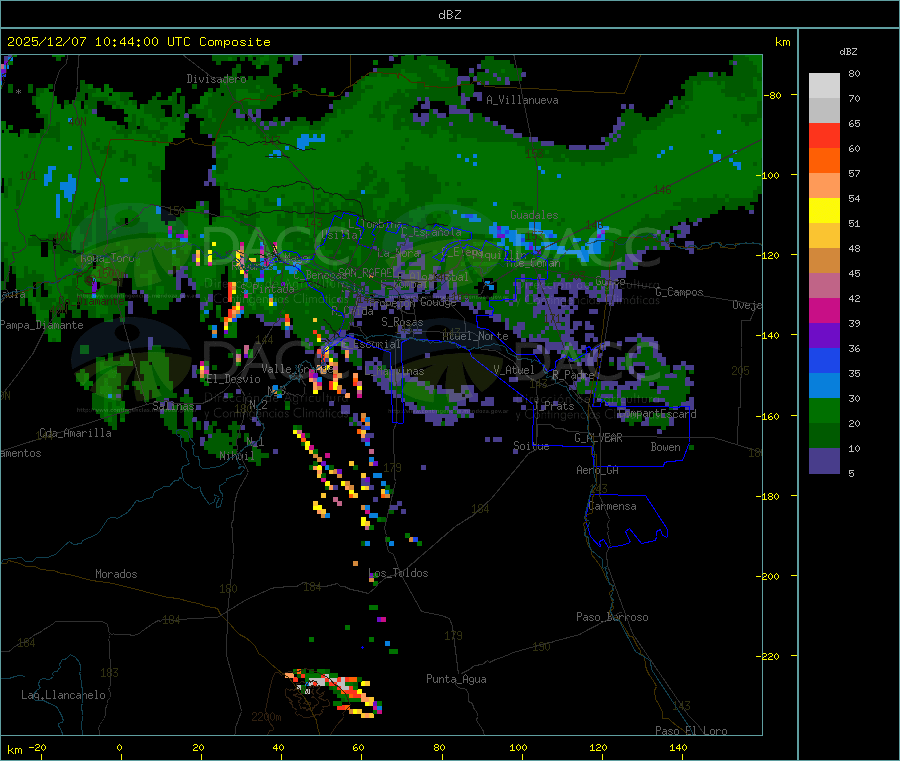900x761 pixels.
Task: Select the blue 35-36 dBZ legend color
Action: click(x=824, y=360)
